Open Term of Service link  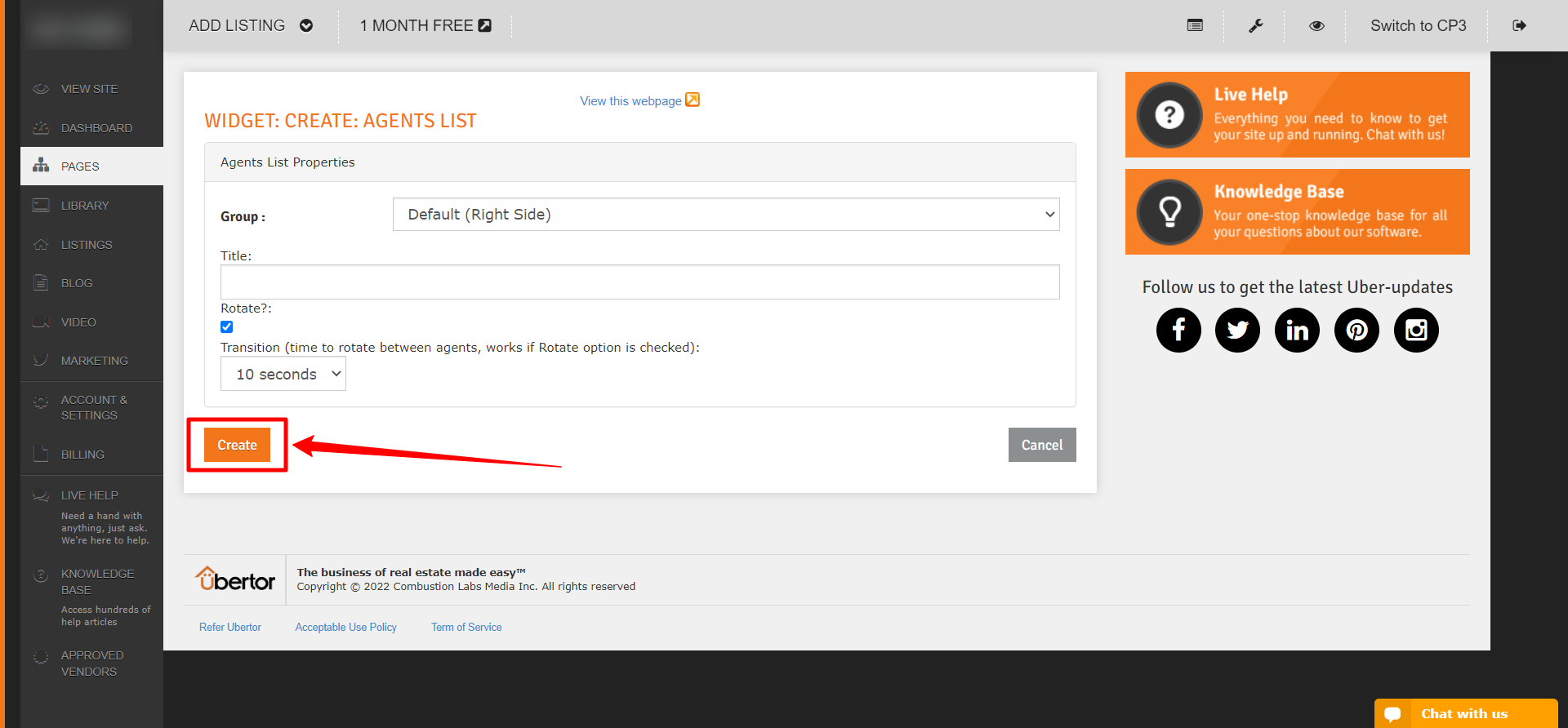[x=466, y=627]
